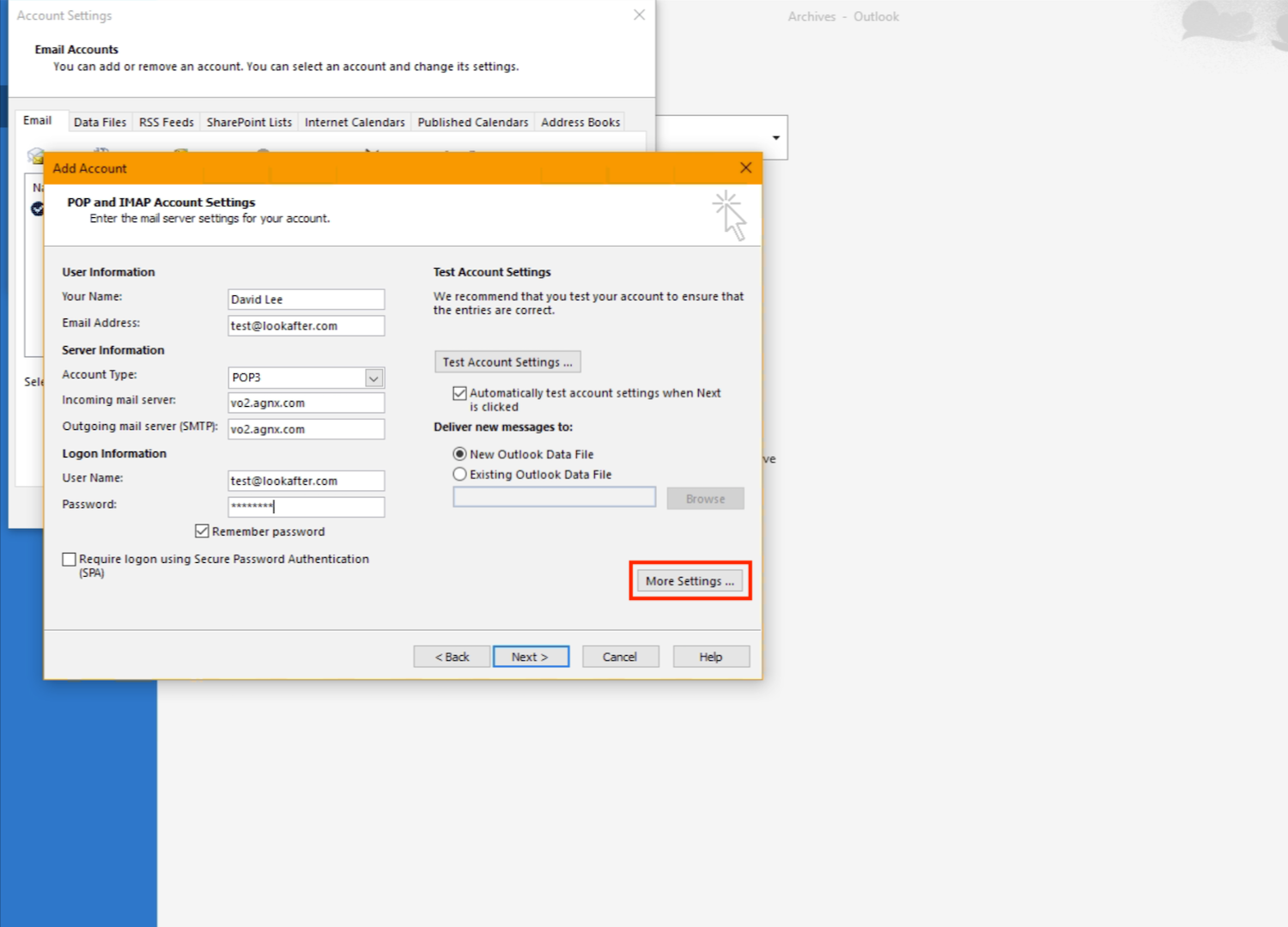Open the RSS Feeds tab
This screenshot has width=1288, height=927.
(x=167, y=122)
